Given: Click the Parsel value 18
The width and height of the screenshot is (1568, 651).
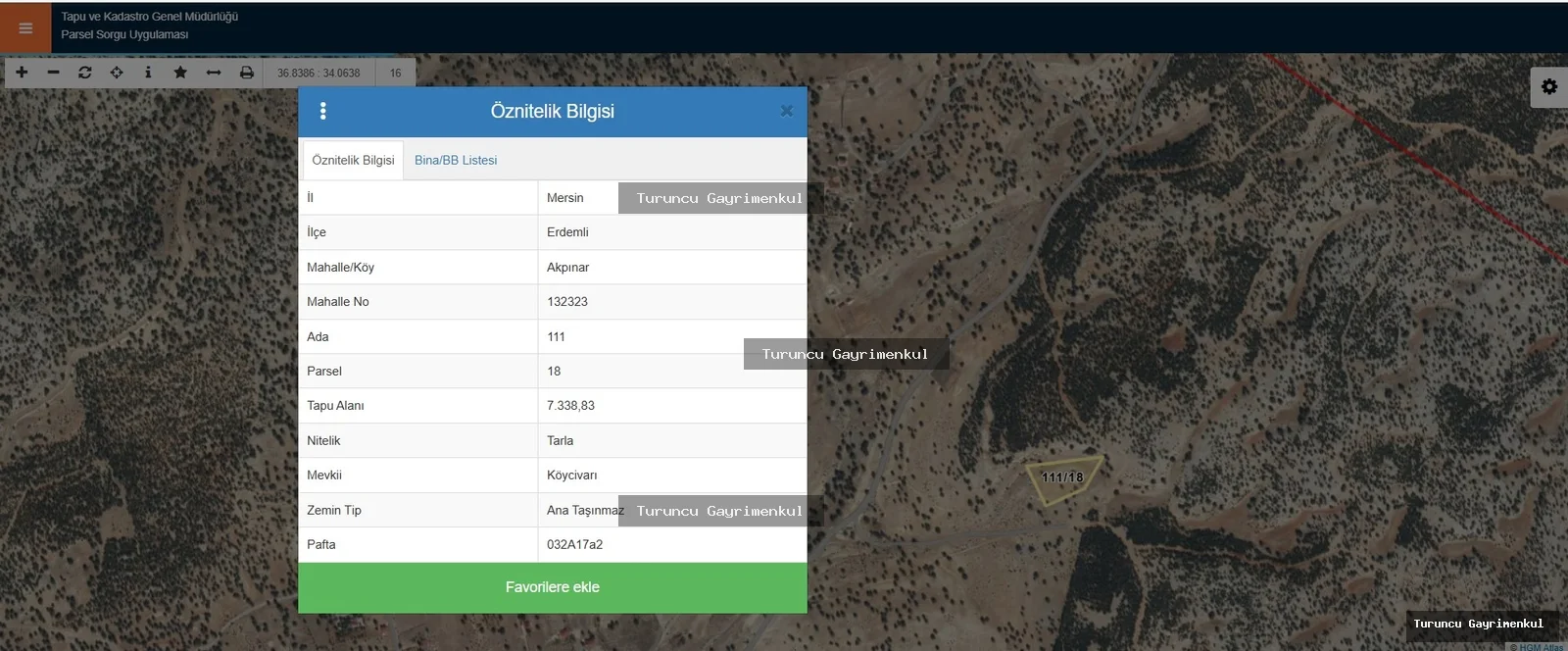Looking at the screenshot, I should [554, 372].
